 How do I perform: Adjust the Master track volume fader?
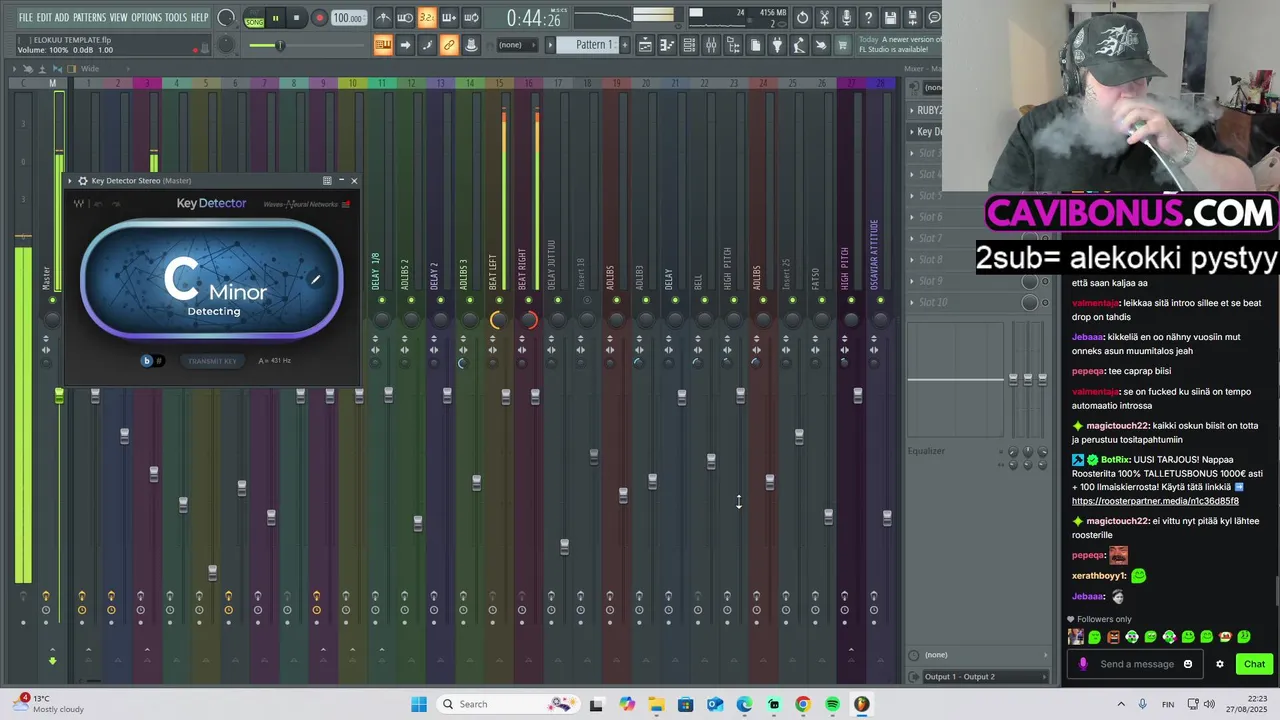(x=59, y=396)
